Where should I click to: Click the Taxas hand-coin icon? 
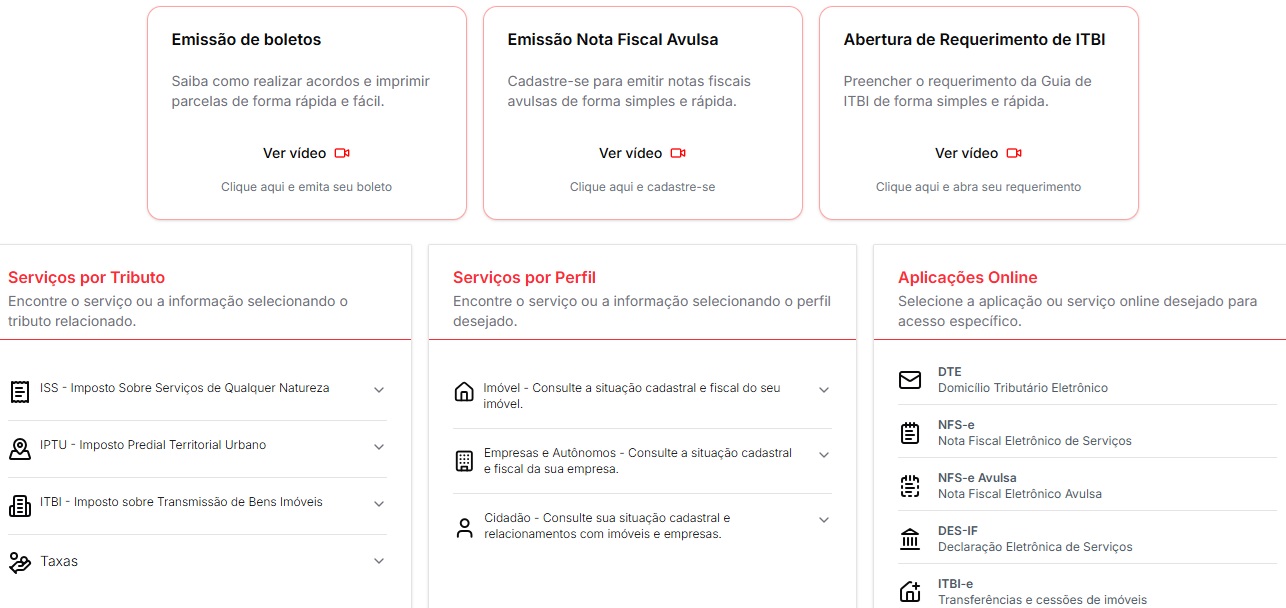pos(20,562)
